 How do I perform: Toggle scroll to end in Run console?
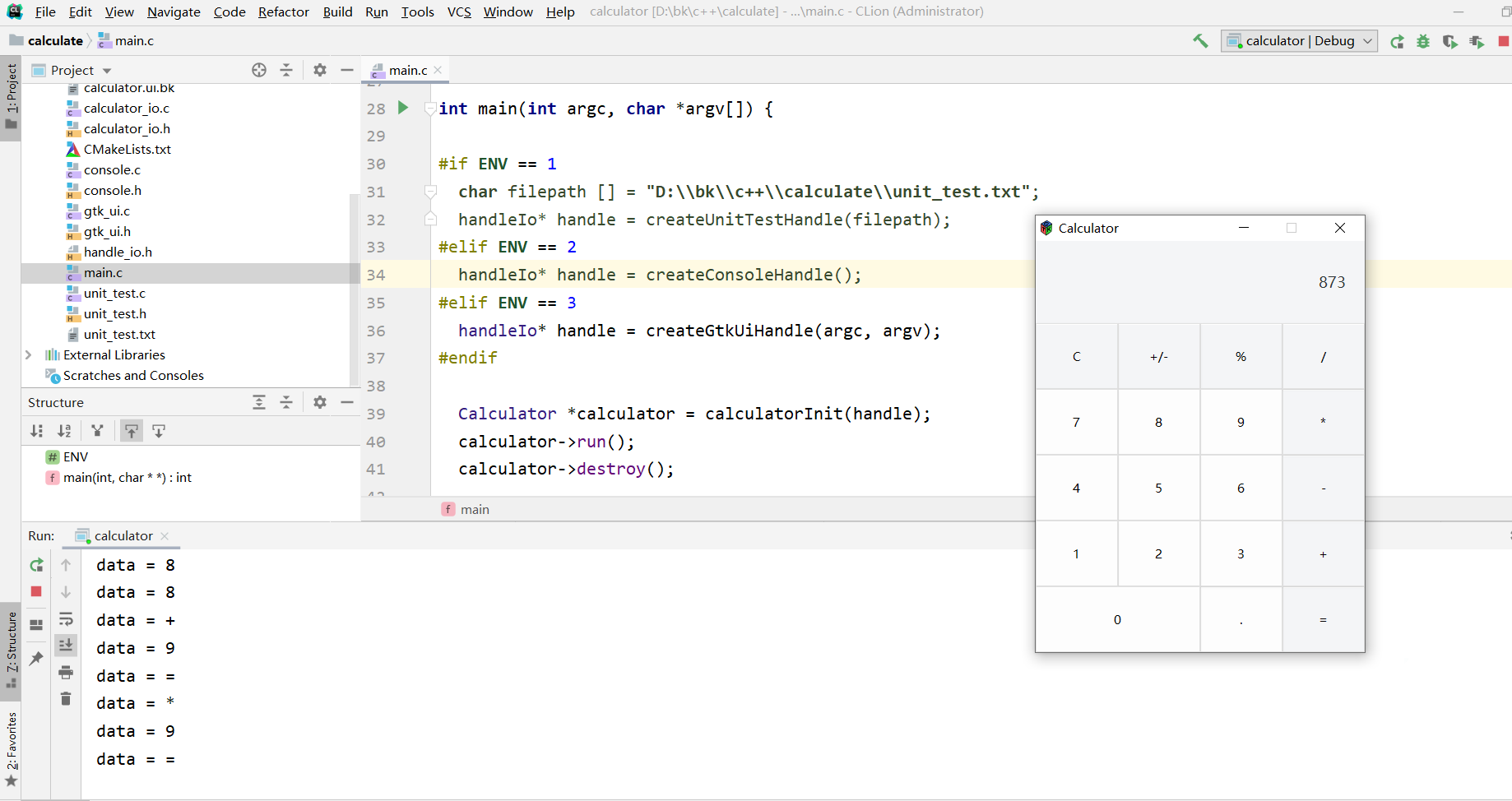[x=66, y=645]
